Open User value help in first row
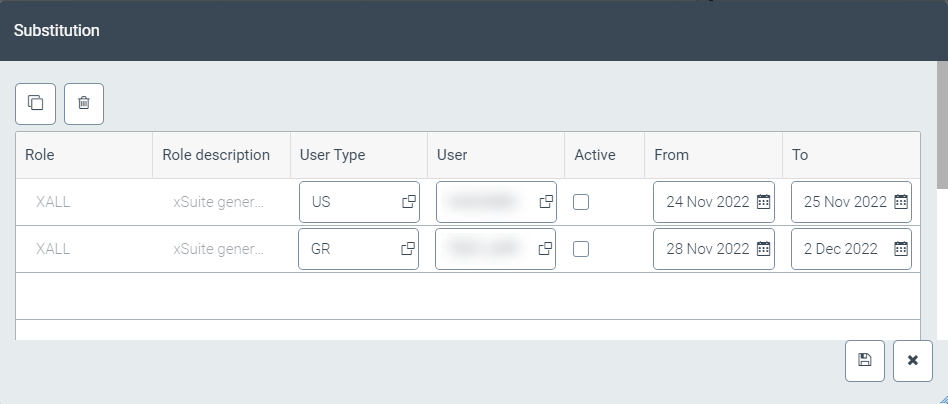The height and width of the screenshot is (404, 948). click(546, 202)
